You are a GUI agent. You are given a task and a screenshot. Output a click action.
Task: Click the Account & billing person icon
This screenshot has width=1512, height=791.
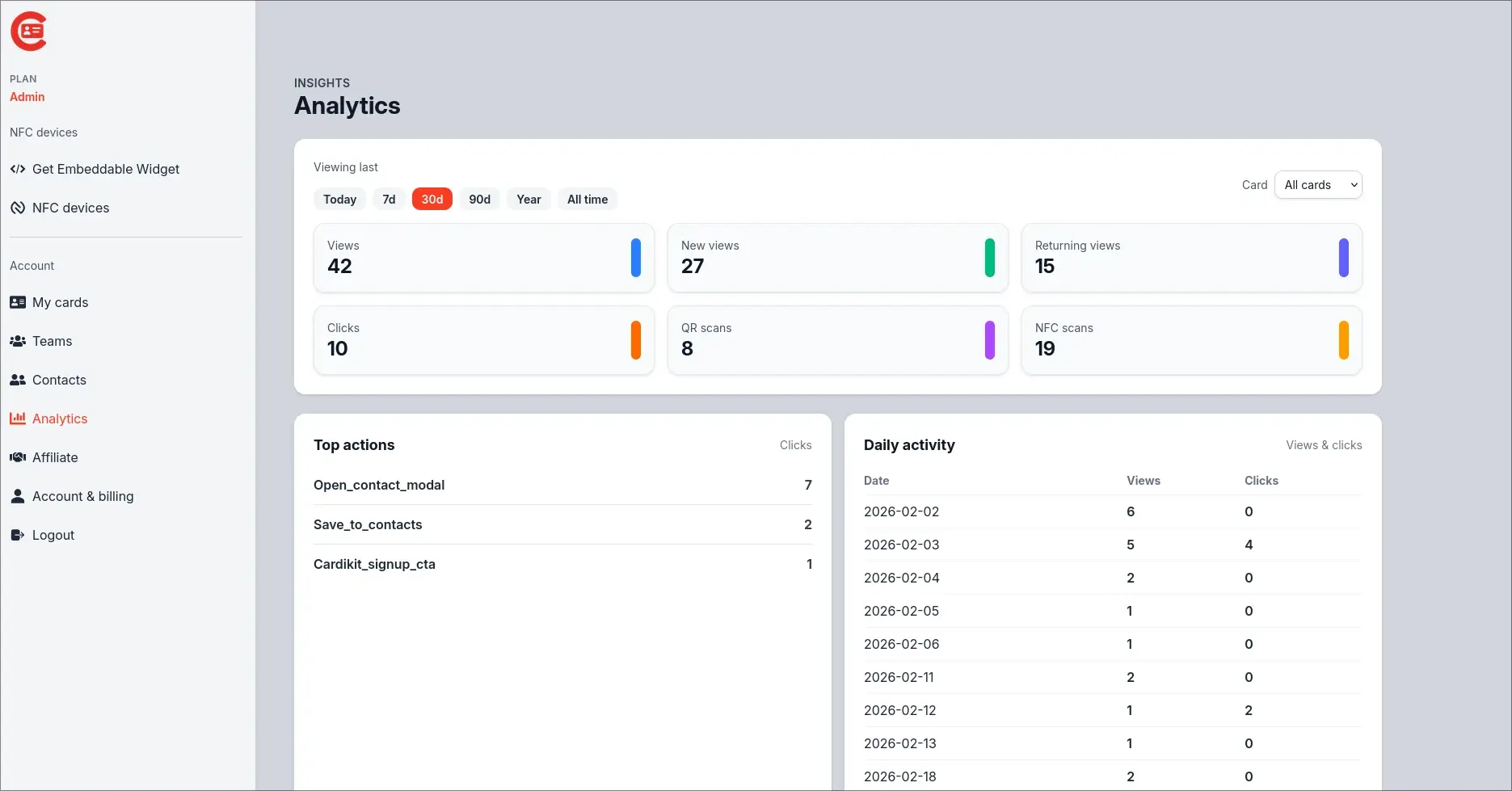point(18,496)
